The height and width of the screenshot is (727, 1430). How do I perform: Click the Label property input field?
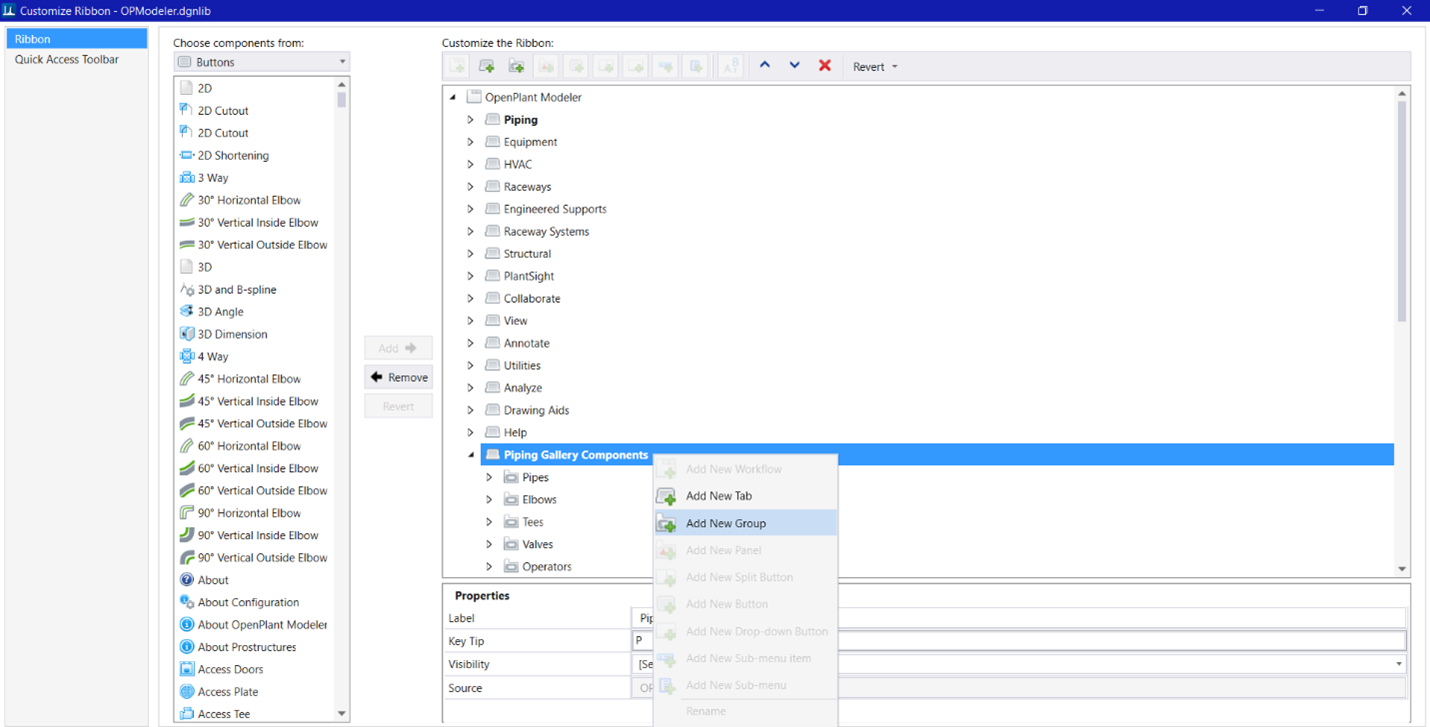1019,618
